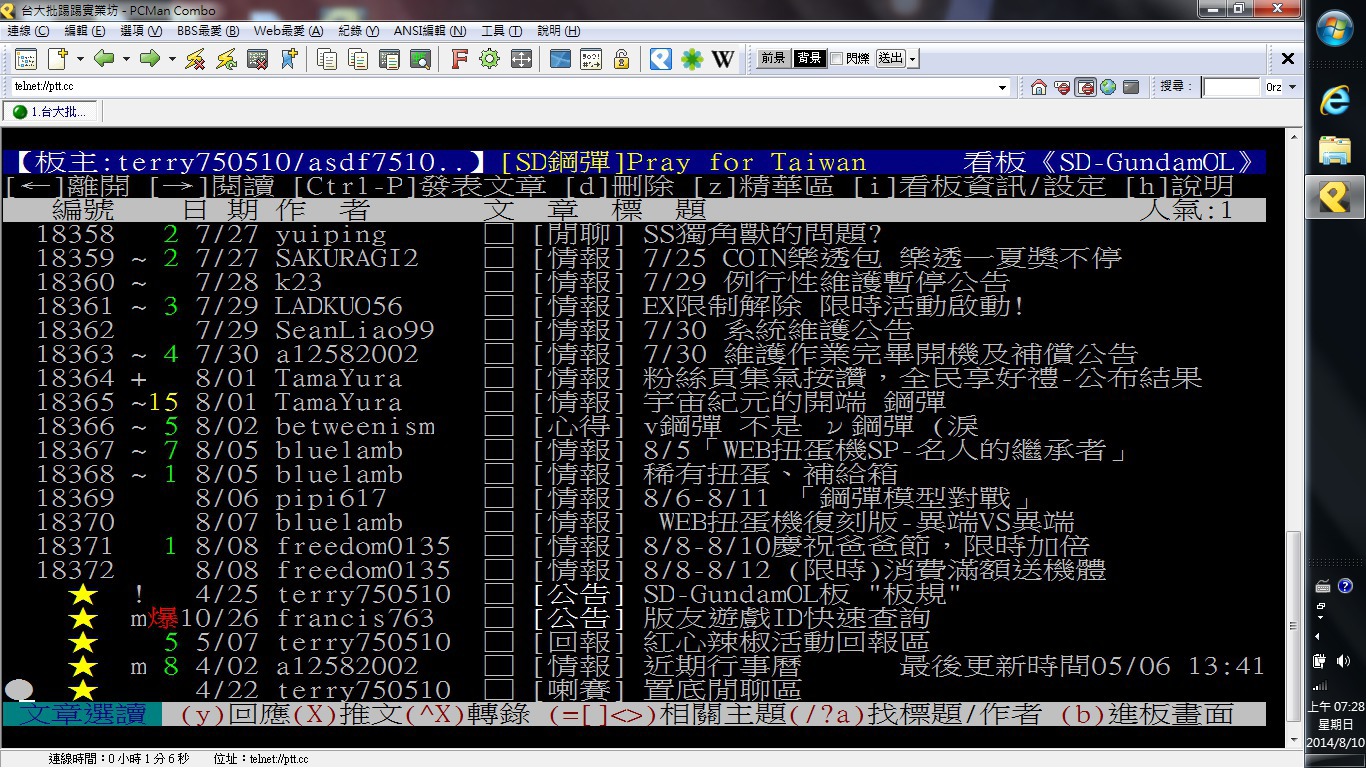
Task: Tick the 閃爍 blink checkbox
Action: pyautogui.click(x=837, y=58)
